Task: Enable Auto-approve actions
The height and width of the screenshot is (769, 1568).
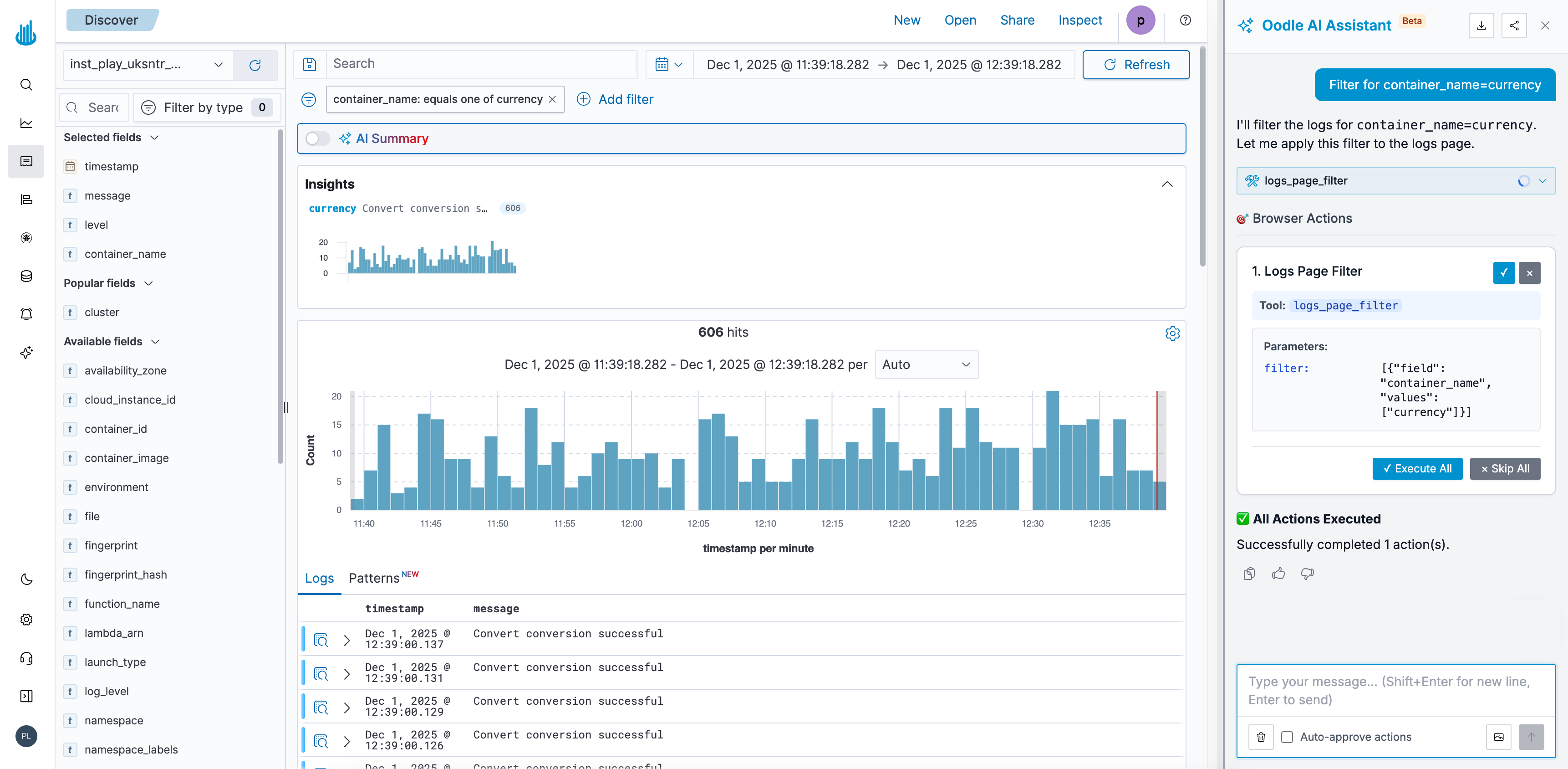Action: 1287,738
